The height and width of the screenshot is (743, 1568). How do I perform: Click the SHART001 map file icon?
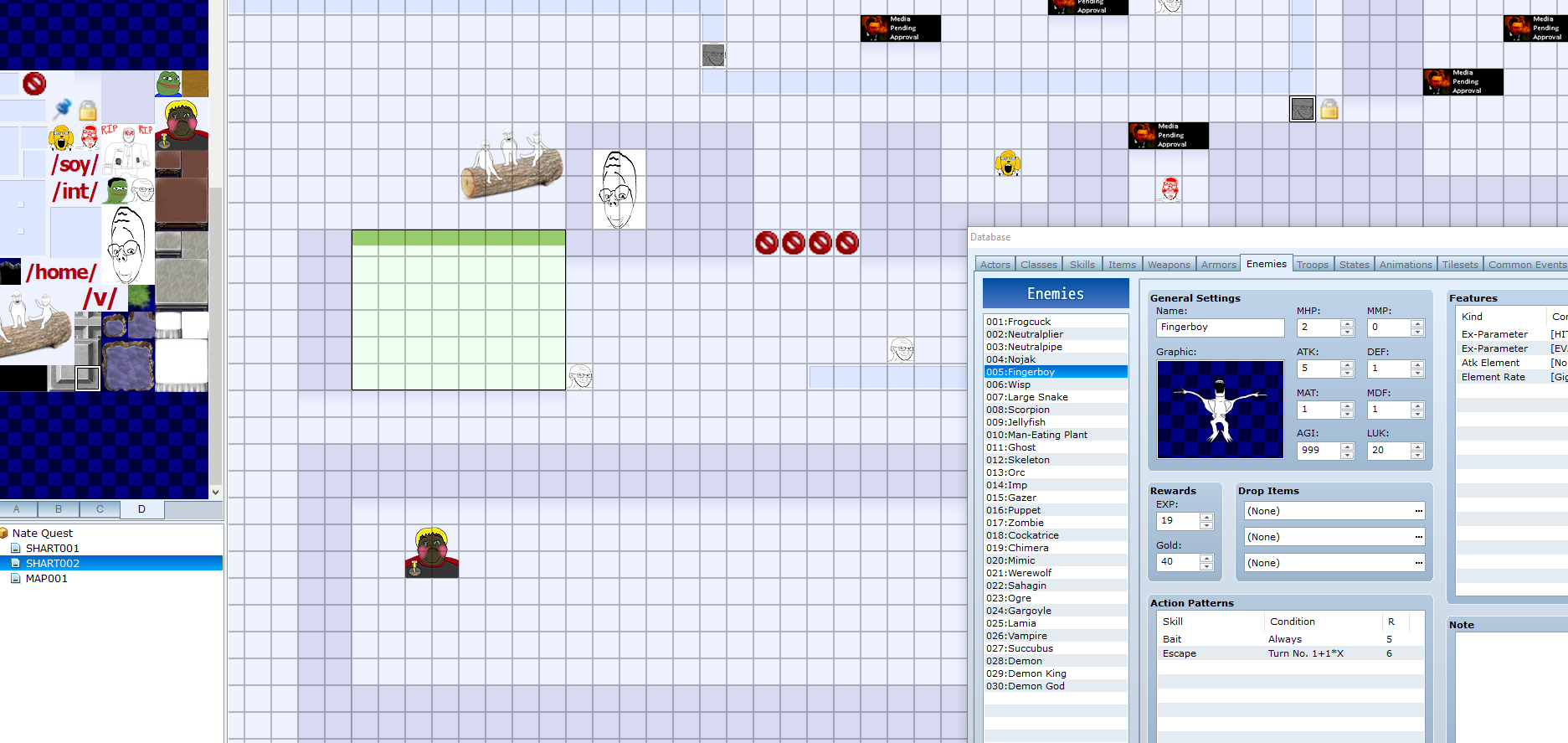(16, 548)
